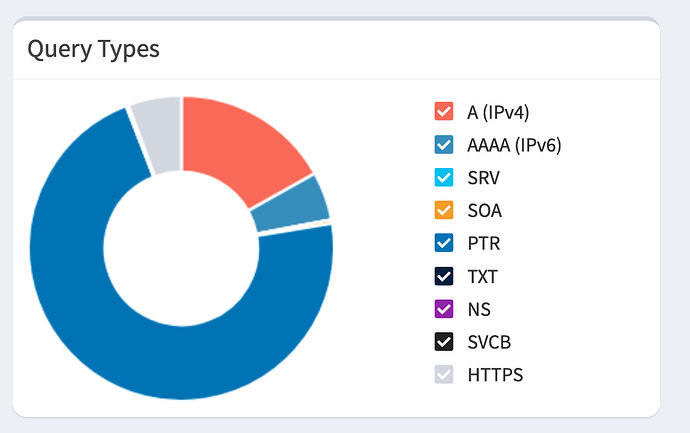Click the Query Types card title
690x433 pixels.
94,48
